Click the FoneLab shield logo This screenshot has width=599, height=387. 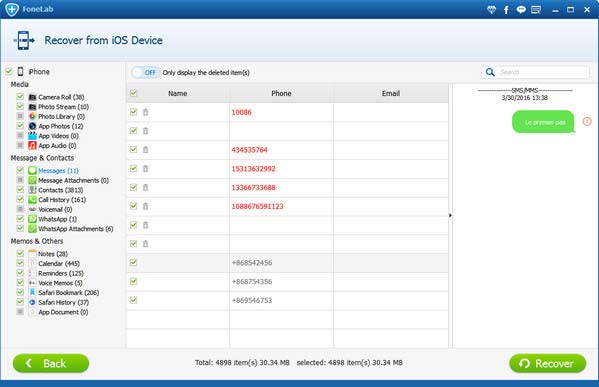[12, 9]
